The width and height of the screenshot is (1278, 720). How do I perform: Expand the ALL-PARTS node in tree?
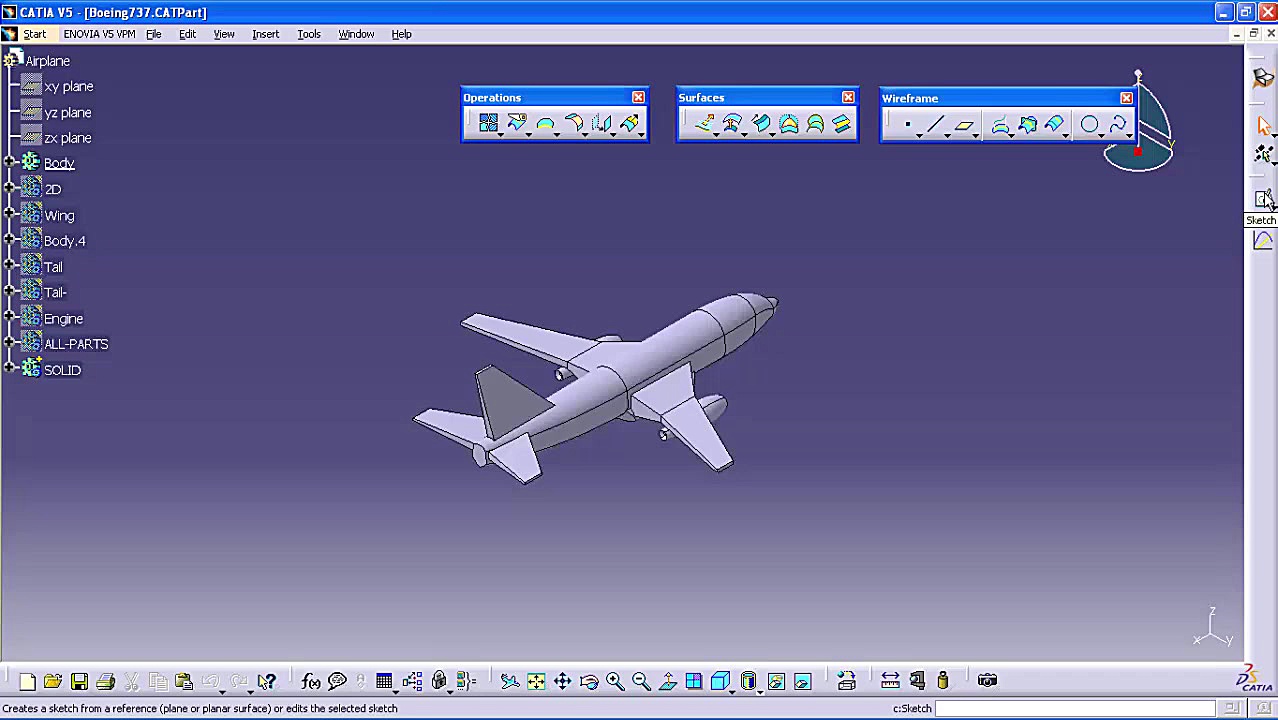[9, 343]
